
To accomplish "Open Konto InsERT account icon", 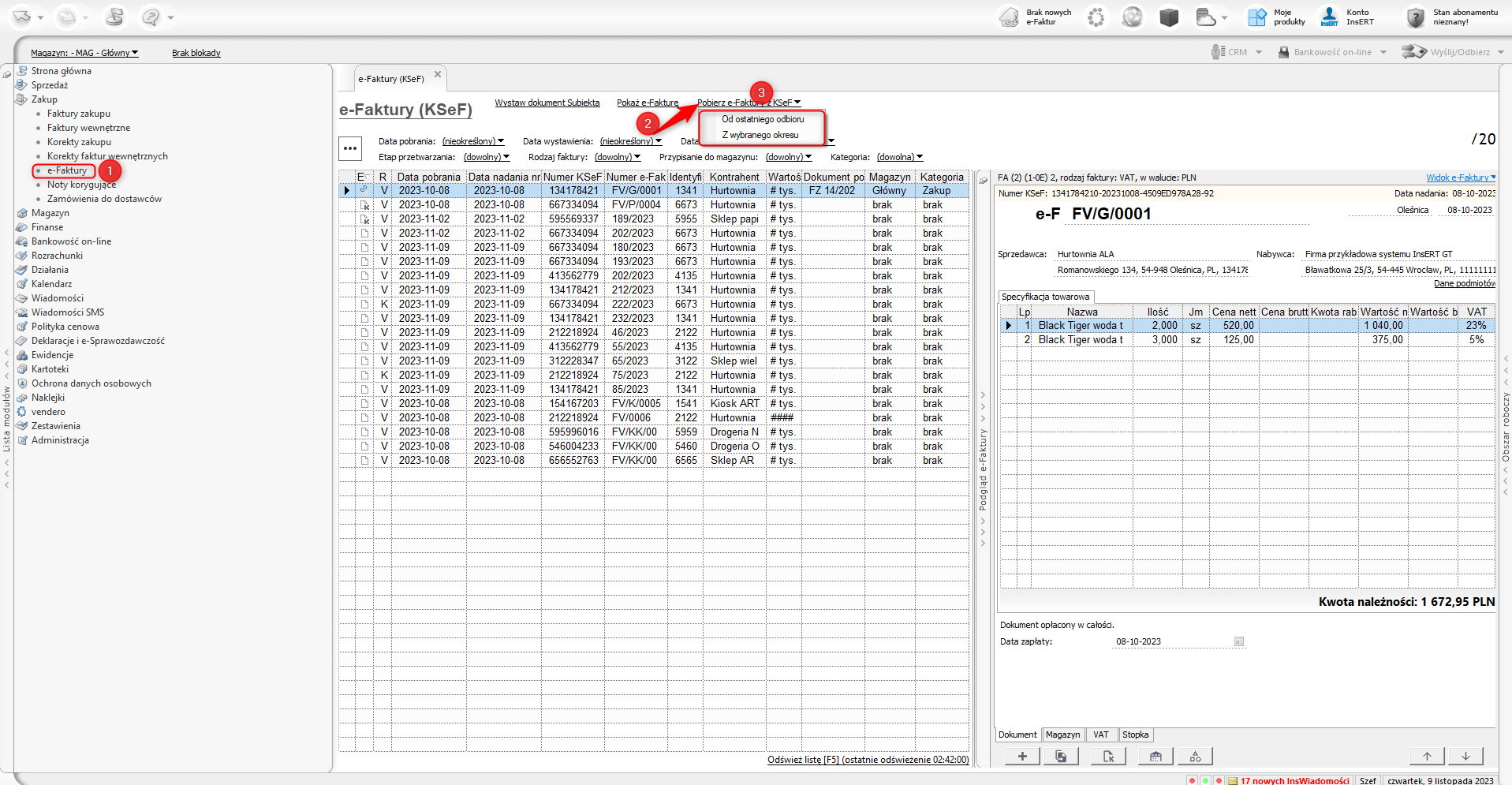I will tap(1330, 17).
